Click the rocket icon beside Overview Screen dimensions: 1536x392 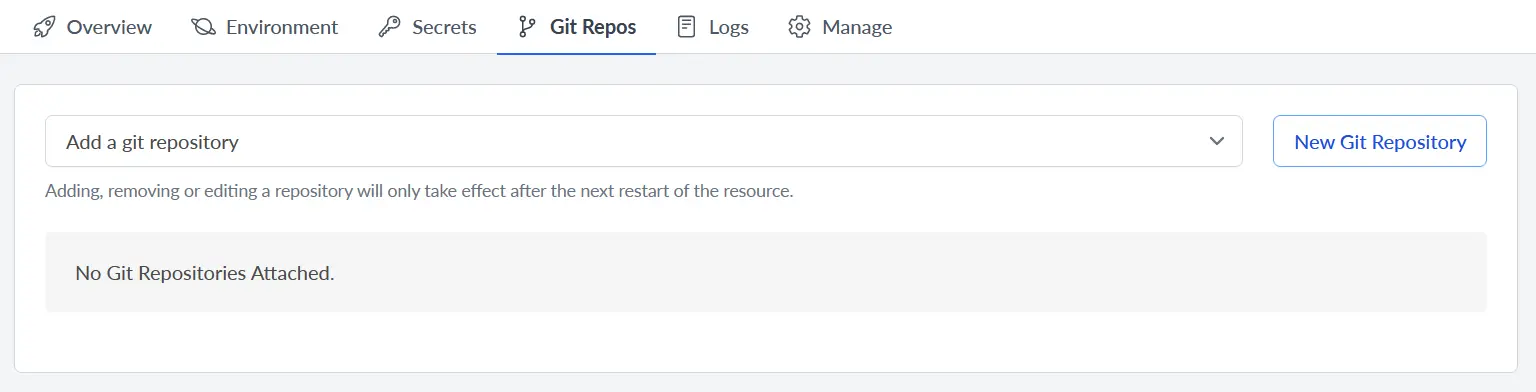44,27
